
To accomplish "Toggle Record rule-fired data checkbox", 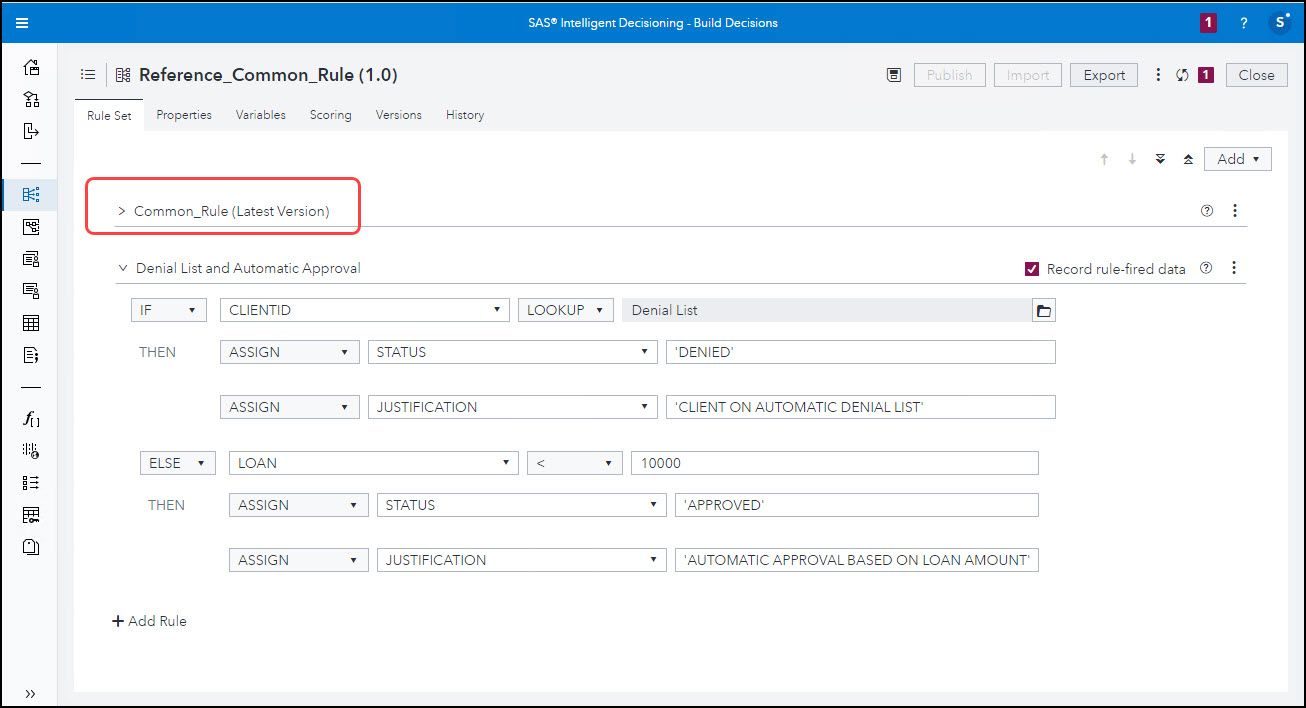I will pyautogui.click(x=1032, y=269).
